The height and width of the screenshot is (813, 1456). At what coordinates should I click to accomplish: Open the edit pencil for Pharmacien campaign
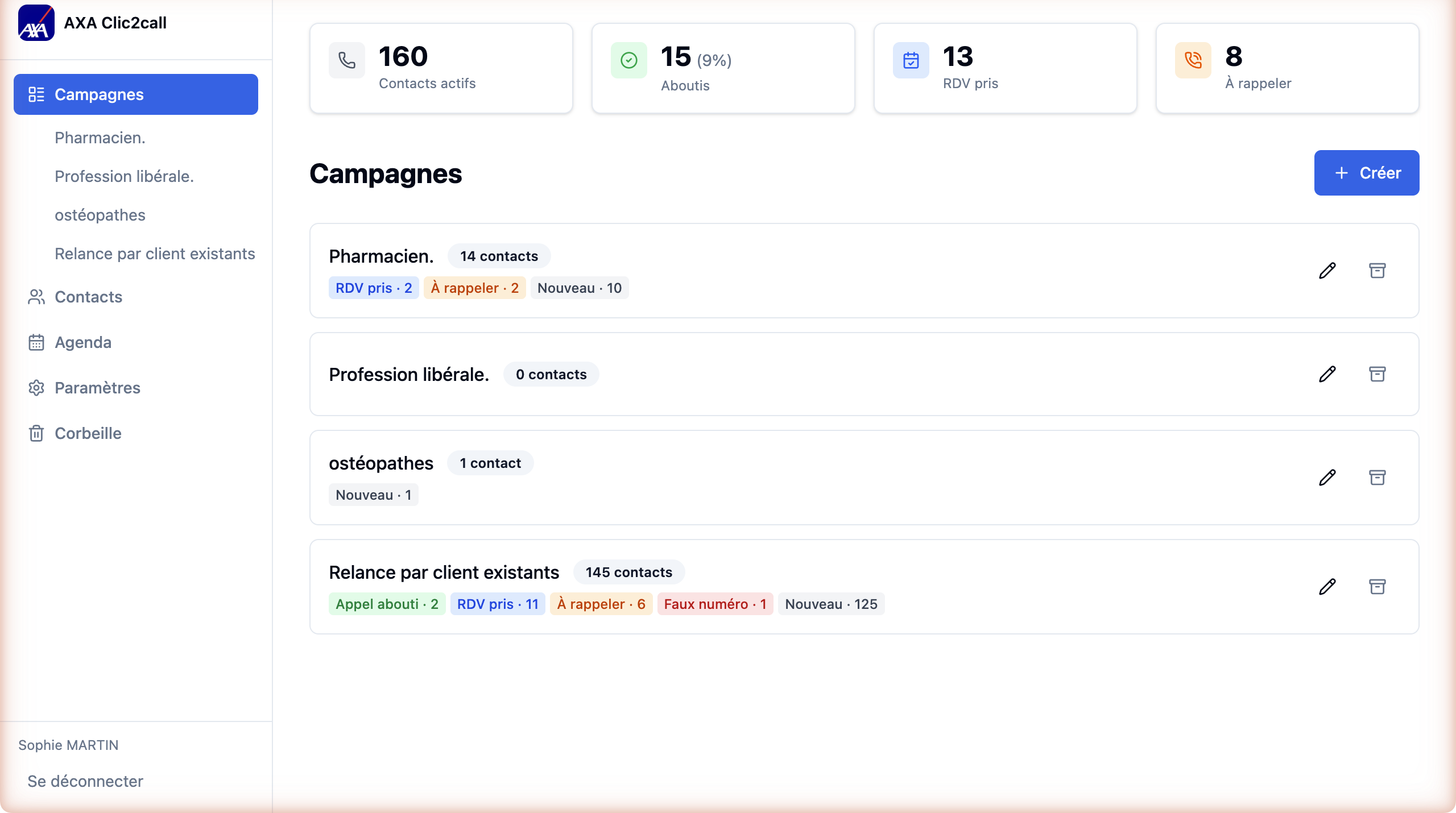coord(1327,271)
